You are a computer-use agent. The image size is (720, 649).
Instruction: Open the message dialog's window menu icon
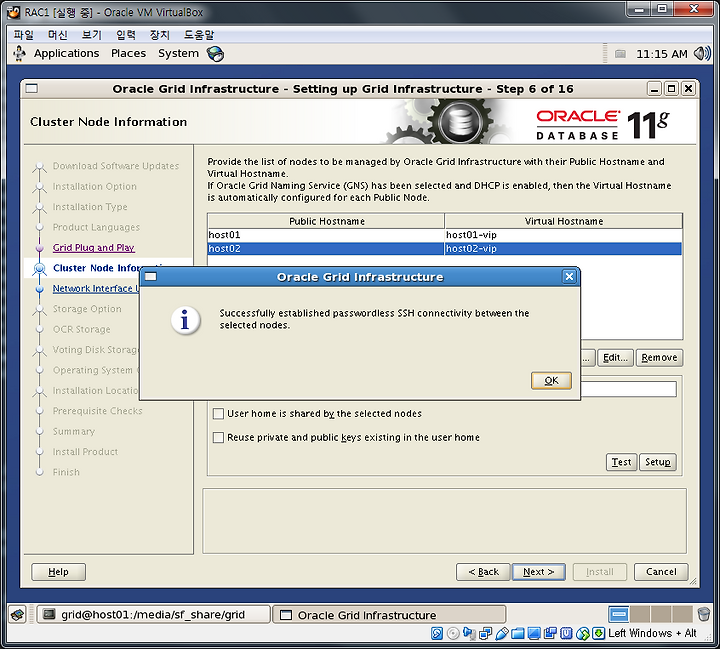pos(151,277)
